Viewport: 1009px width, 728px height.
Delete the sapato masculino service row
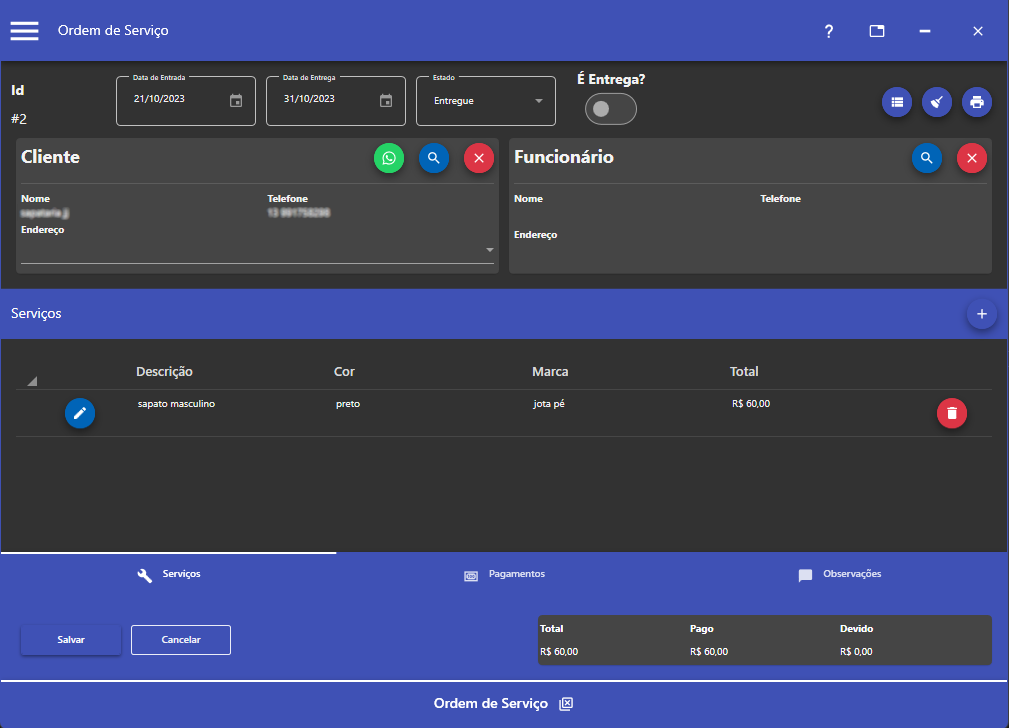952,413
